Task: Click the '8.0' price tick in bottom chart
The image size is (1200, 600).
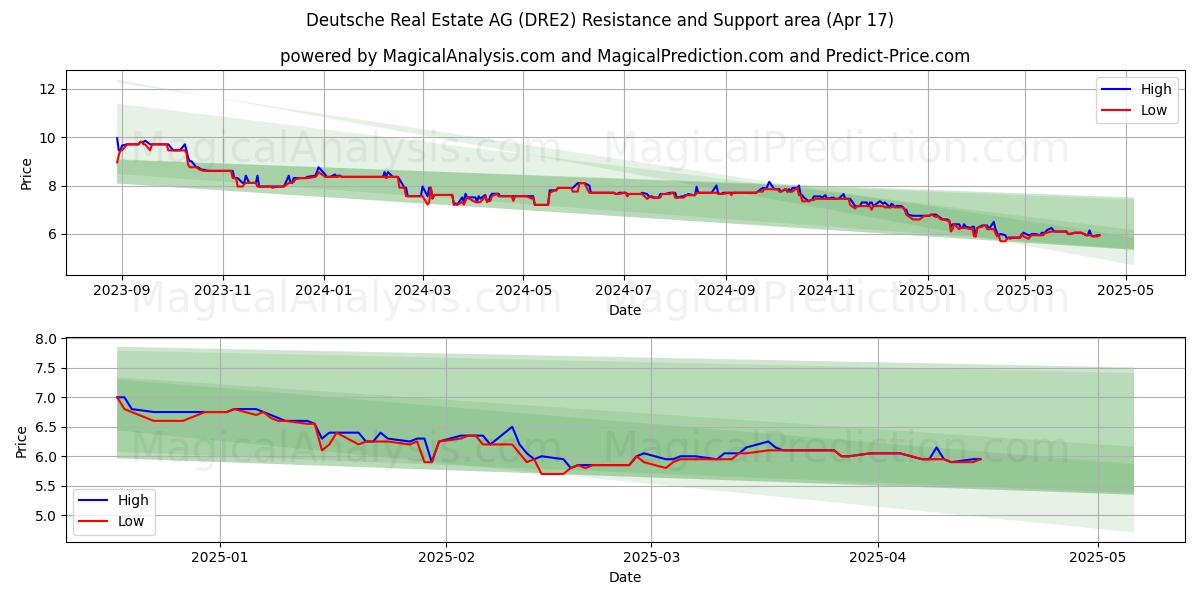Action: (x=48, y=339)
